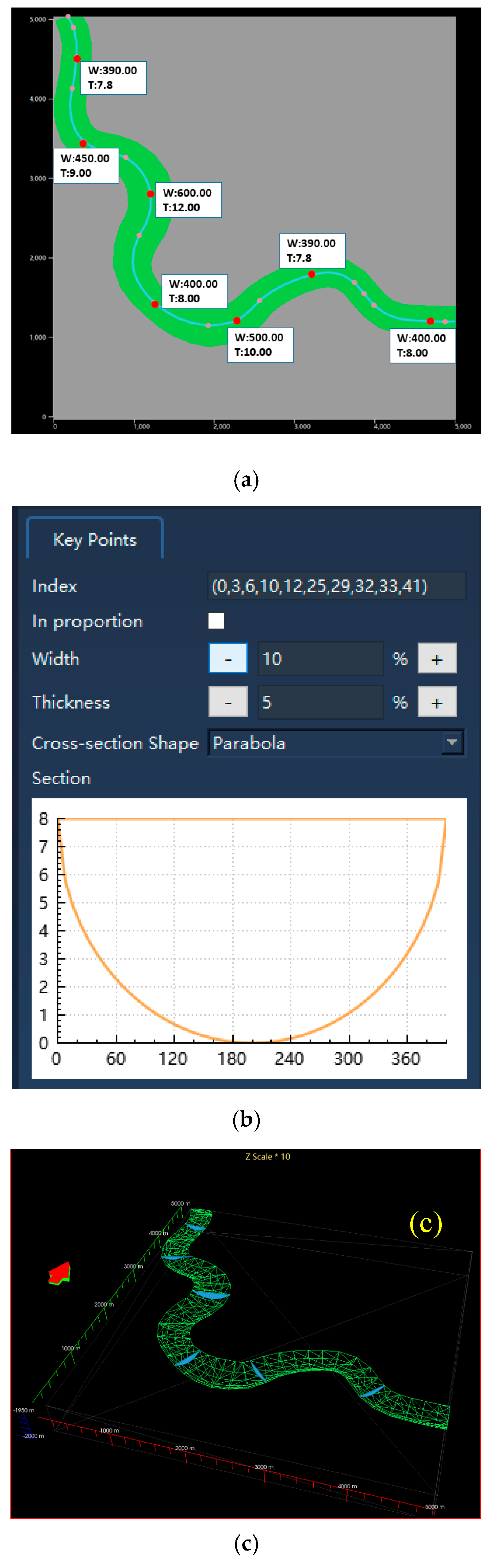
Task: Decrease Width with the minus button
Action: click(228, 658)
